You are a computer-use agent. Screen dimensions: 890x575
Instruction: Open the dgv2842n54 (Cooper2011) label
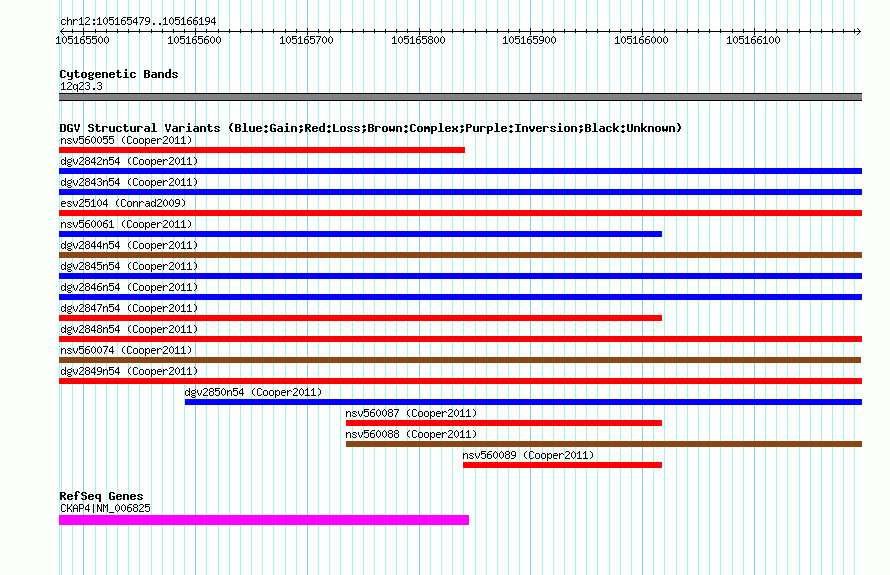click(x=129, y=161)
